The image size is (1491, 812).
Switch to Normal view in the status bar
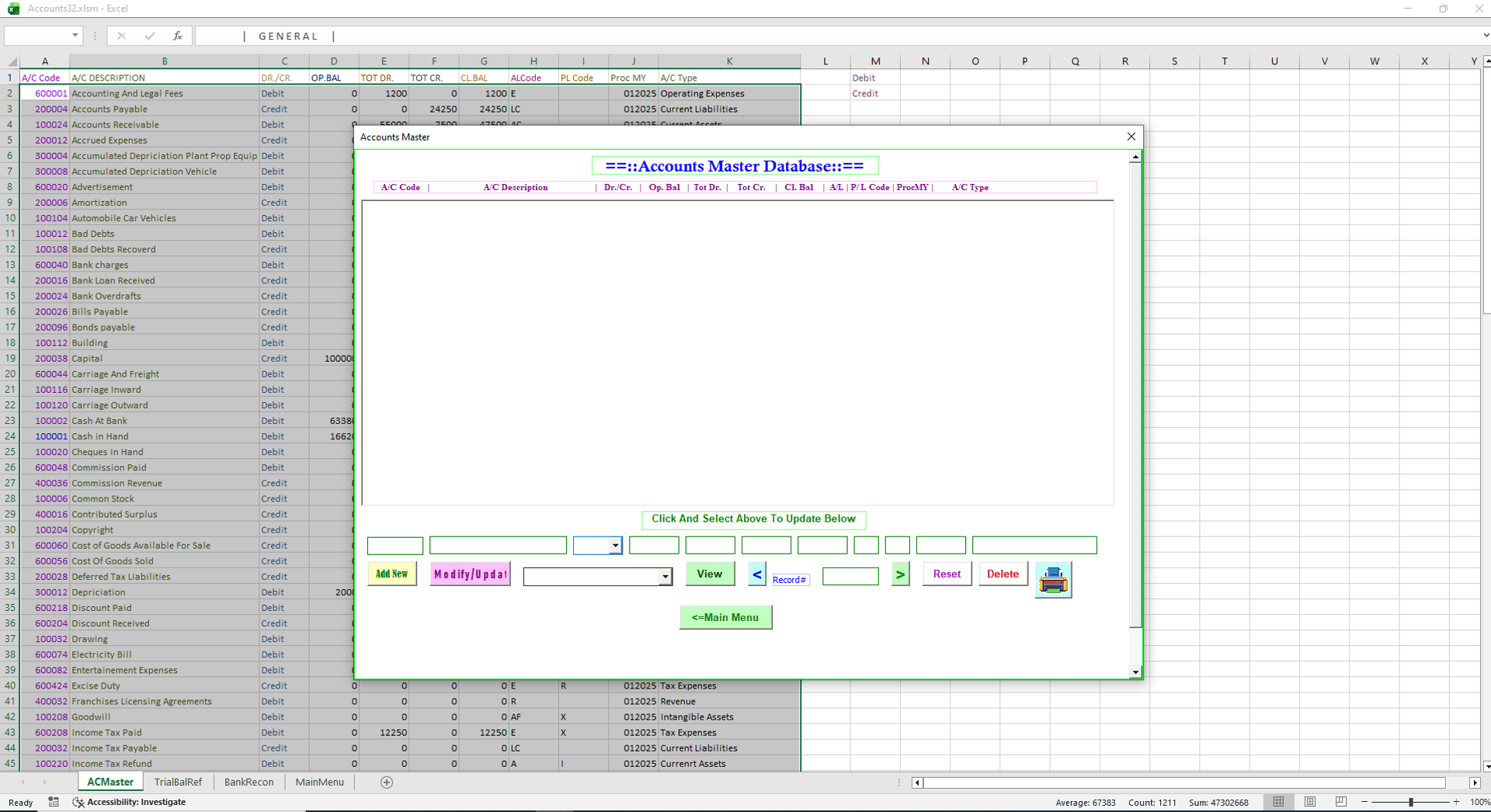pos(1278,802)
